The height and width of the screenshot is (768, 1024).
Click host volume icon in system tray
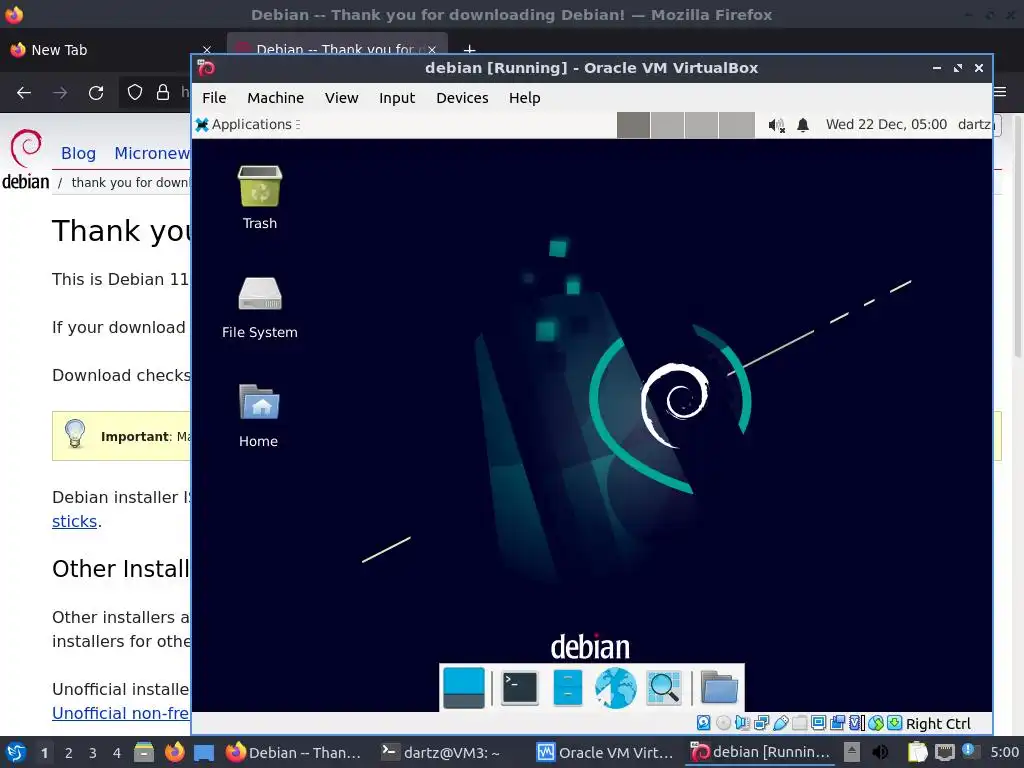880,752
